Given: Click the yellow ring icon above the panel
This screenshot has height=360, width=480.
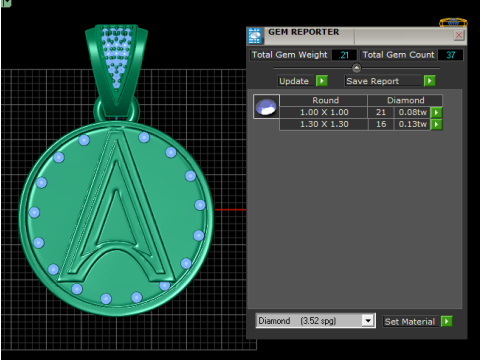Looking at the screenshot, I should (453, 23).
